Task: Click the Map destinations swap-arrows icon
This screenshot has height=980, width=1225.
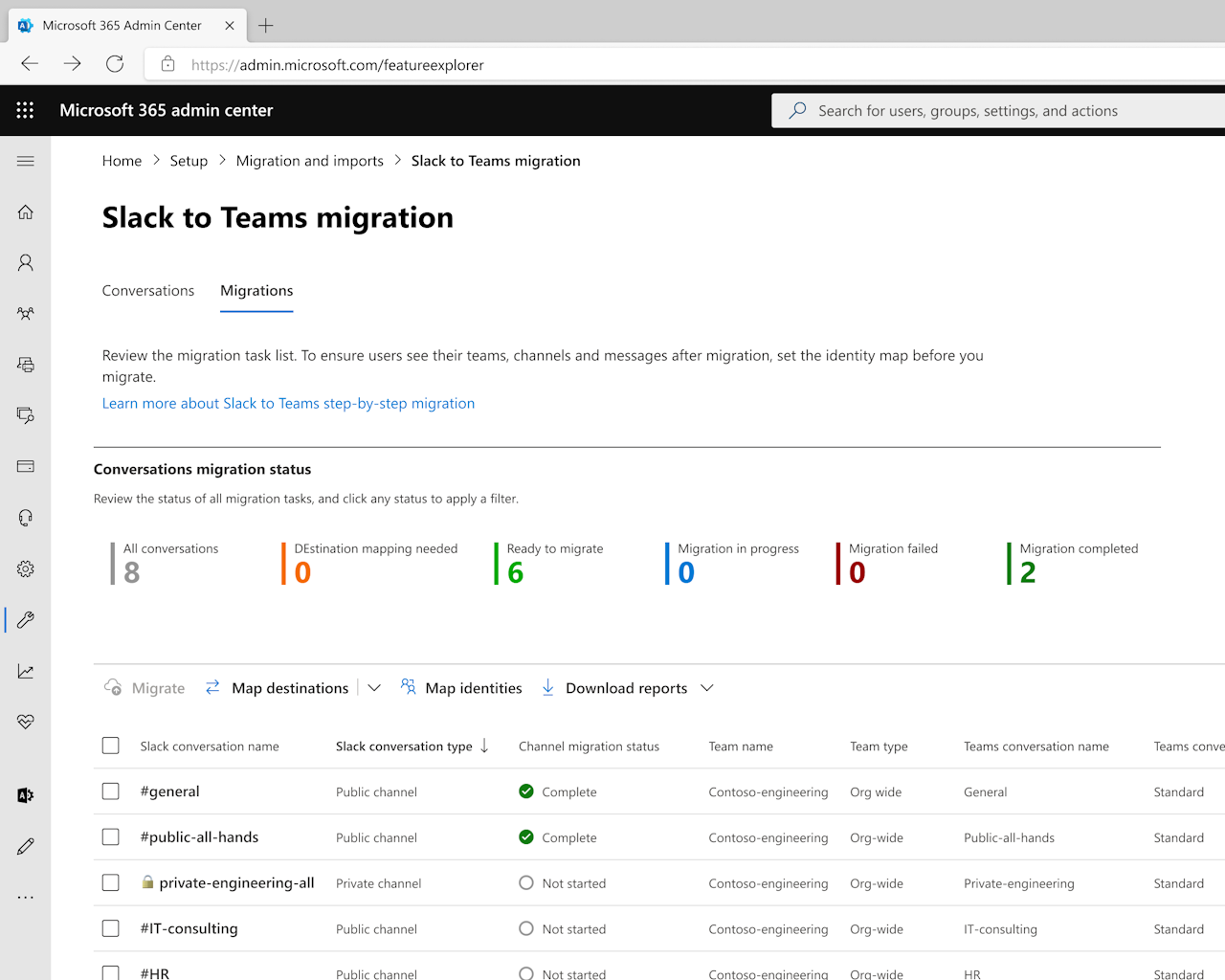Action: pyautogui.click(x=212, y=687)
